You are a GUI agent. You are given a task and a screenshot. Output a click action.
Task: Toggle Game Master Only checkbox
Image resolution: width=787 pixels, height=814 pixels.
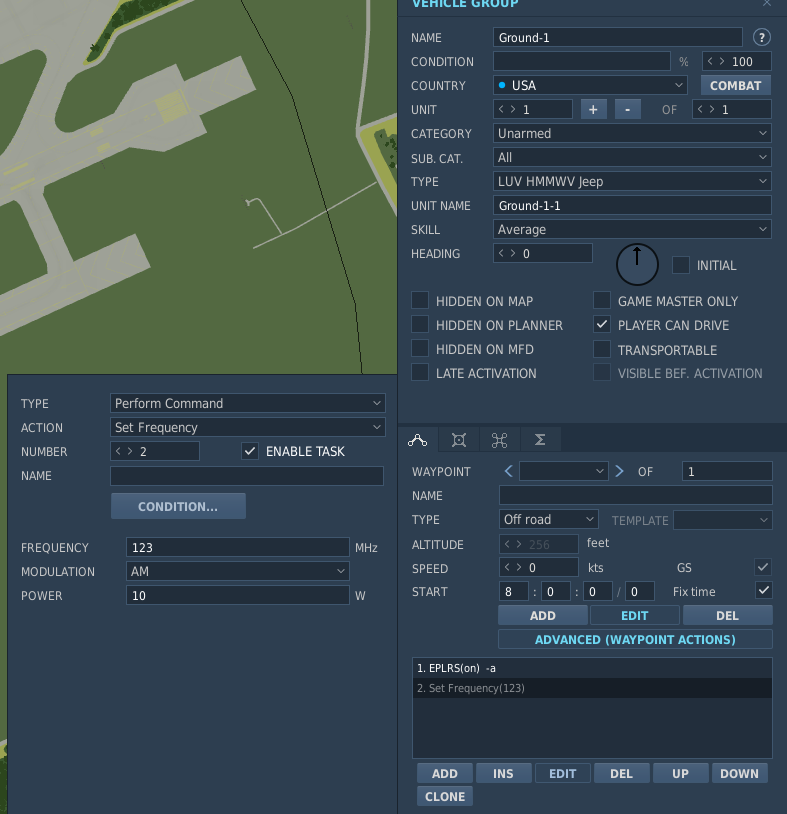pyautogui.click(x=602, y=300)
